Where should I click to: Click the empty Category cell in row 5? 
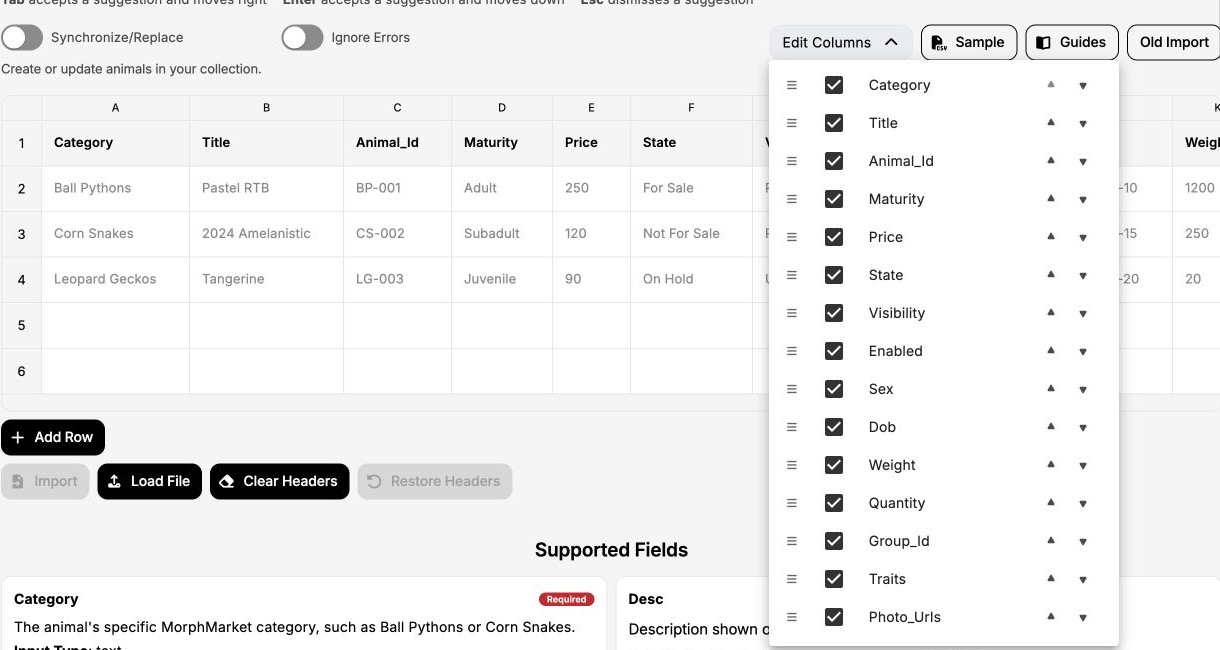pyautogui.click(x=115, y=325)
